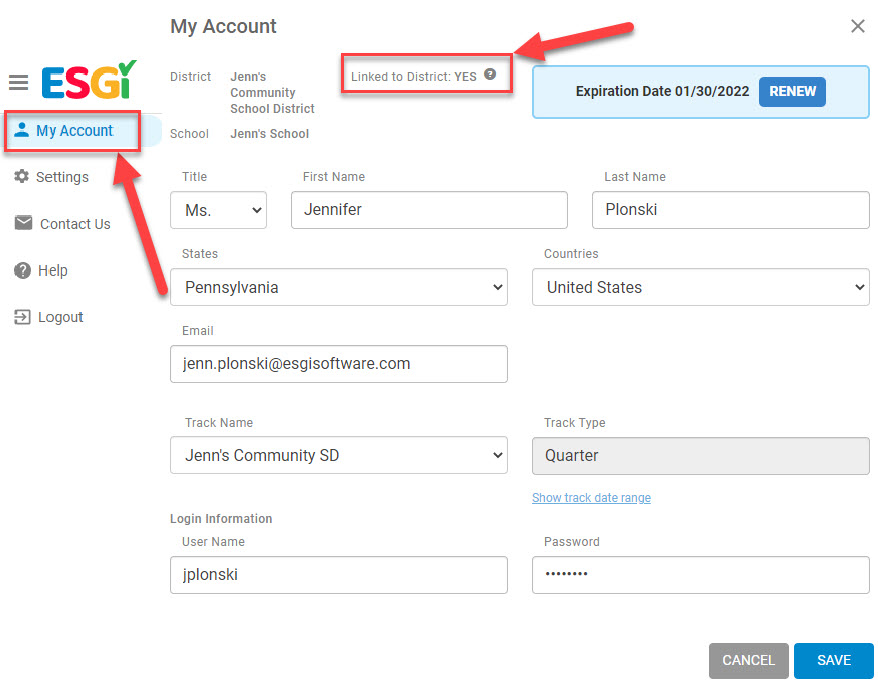Screen dimensions: 878x689
Task: Click the SAVE button
Action: point(833,660)
